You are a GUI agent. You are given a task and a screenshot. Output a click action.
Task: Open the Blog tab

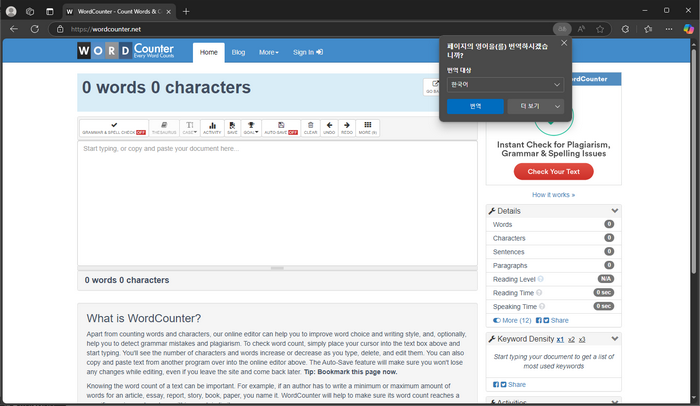(238, 52)
